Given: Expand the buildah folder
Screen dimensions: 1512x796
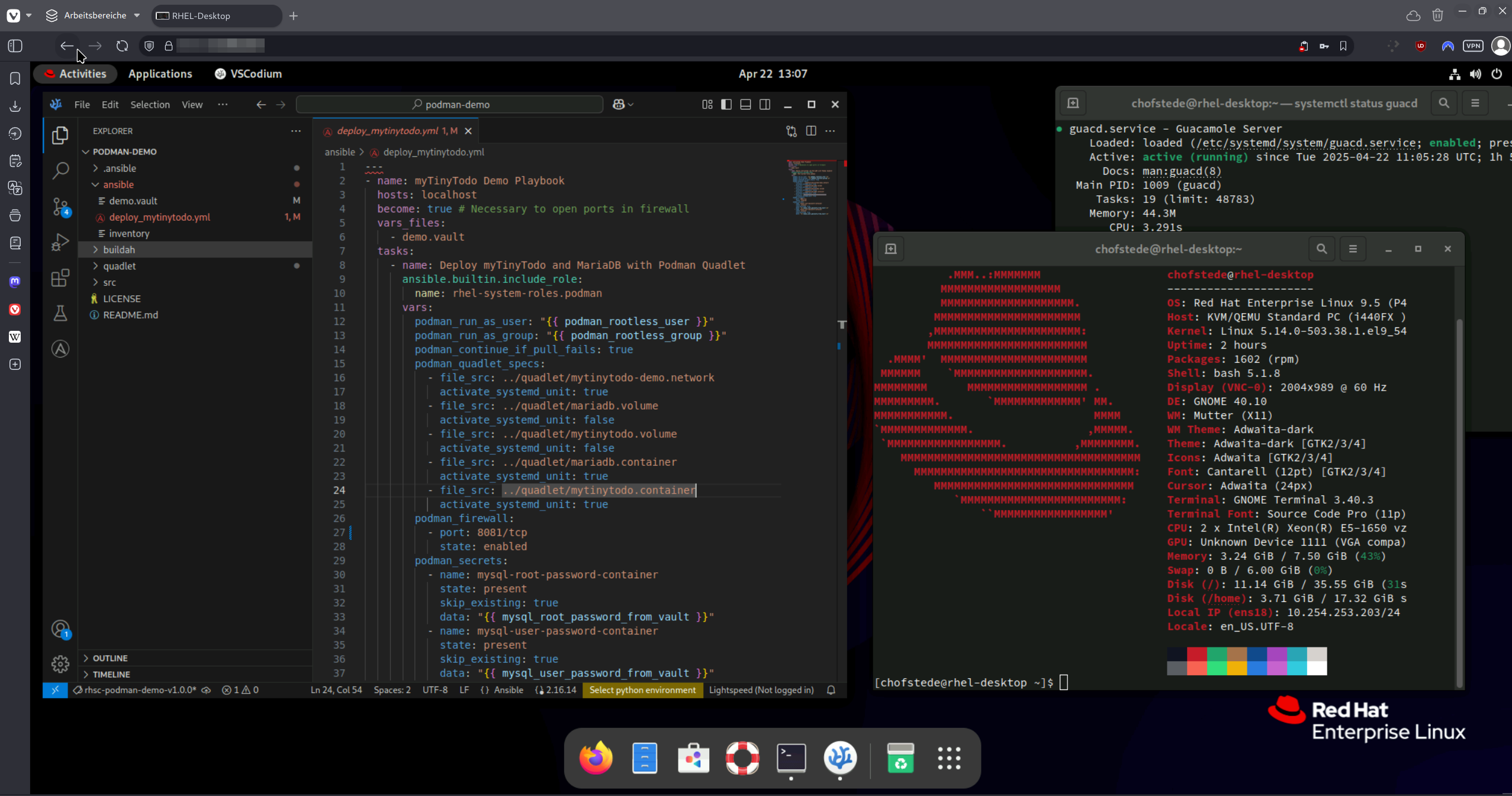Looking at the screenshot, I should pos(119,250).
